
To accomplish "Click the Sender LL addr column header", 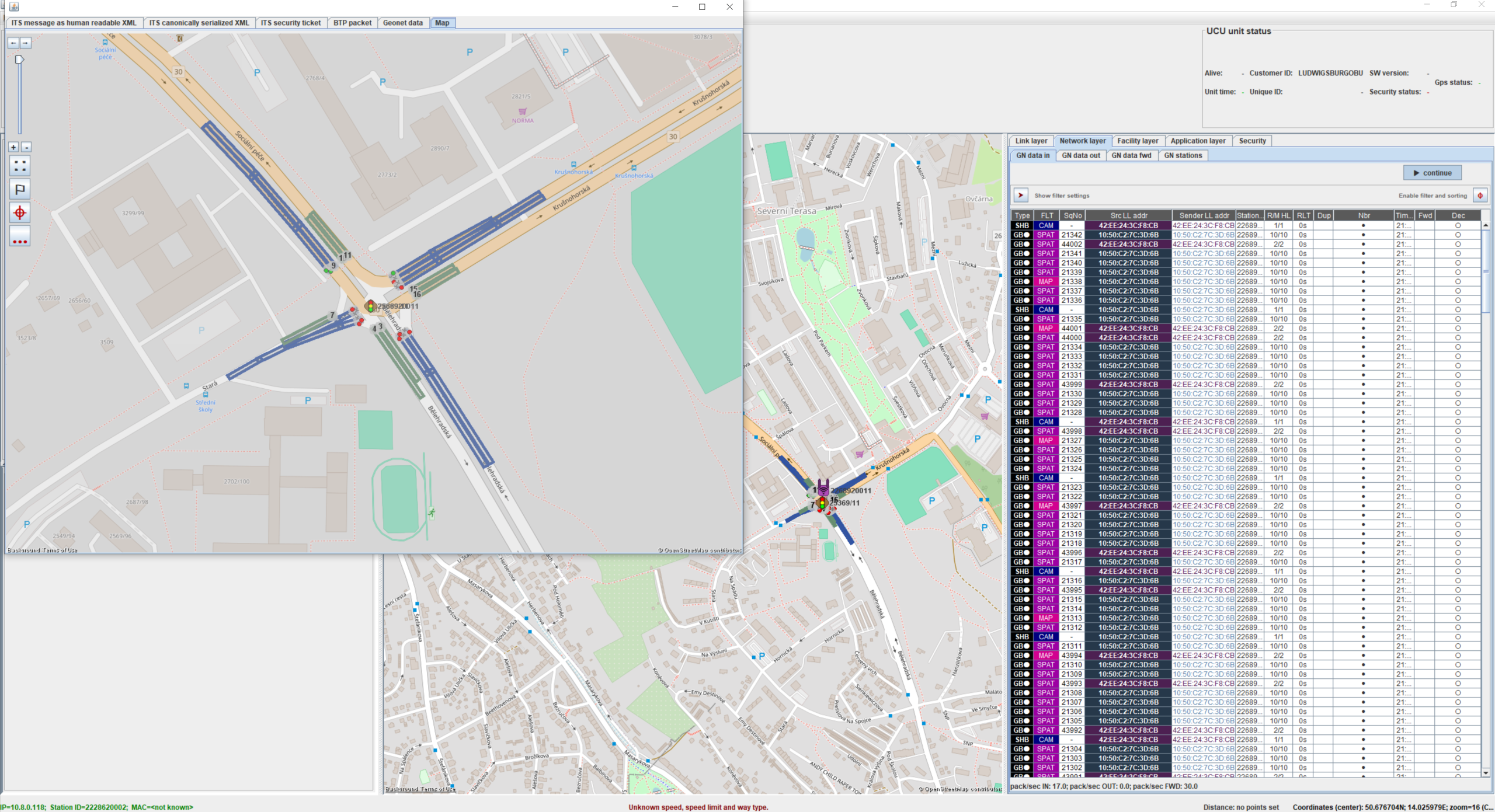I will [1204, 215].
